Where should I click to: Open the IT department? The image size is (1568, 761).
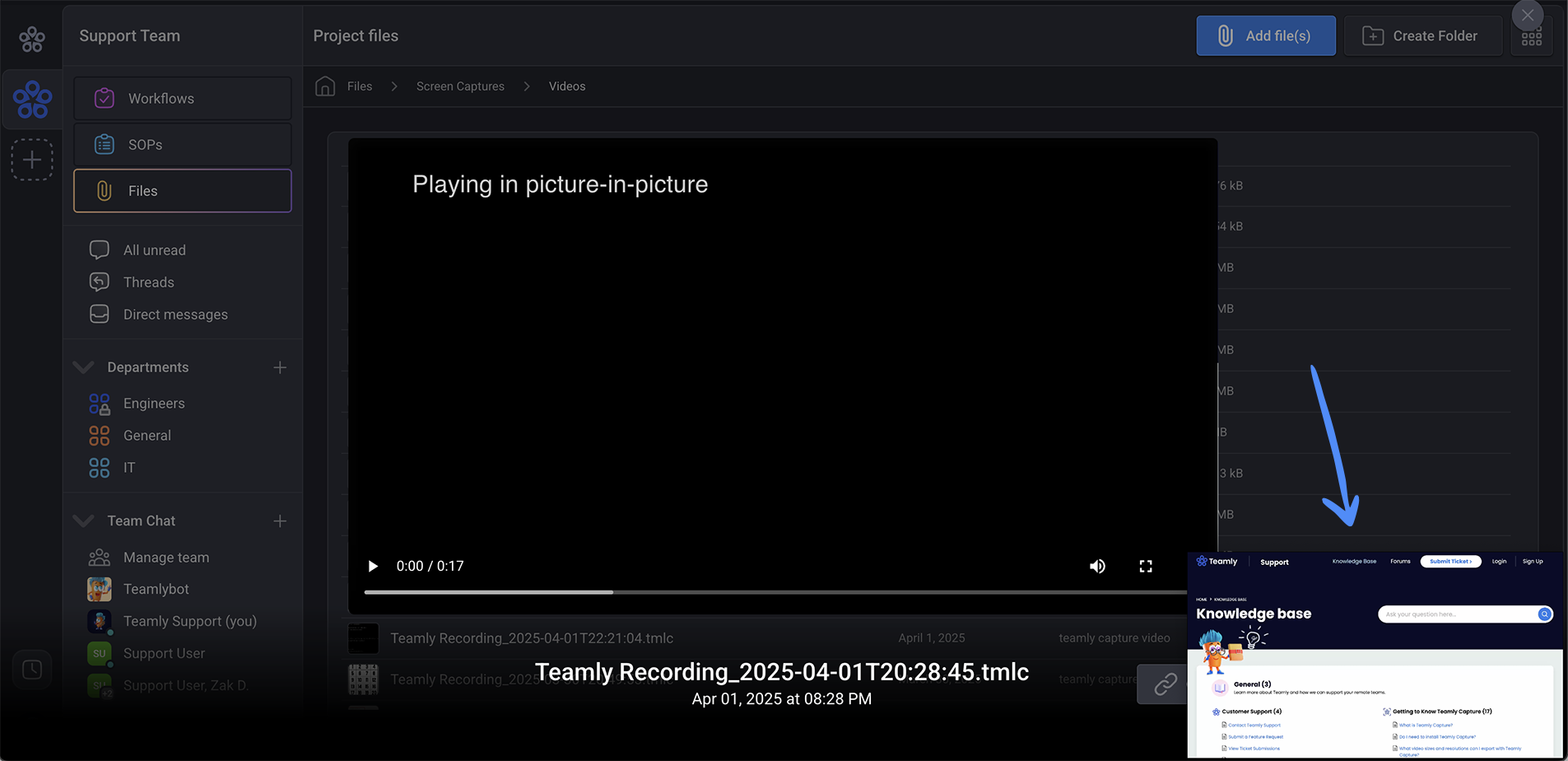point(129,468)
